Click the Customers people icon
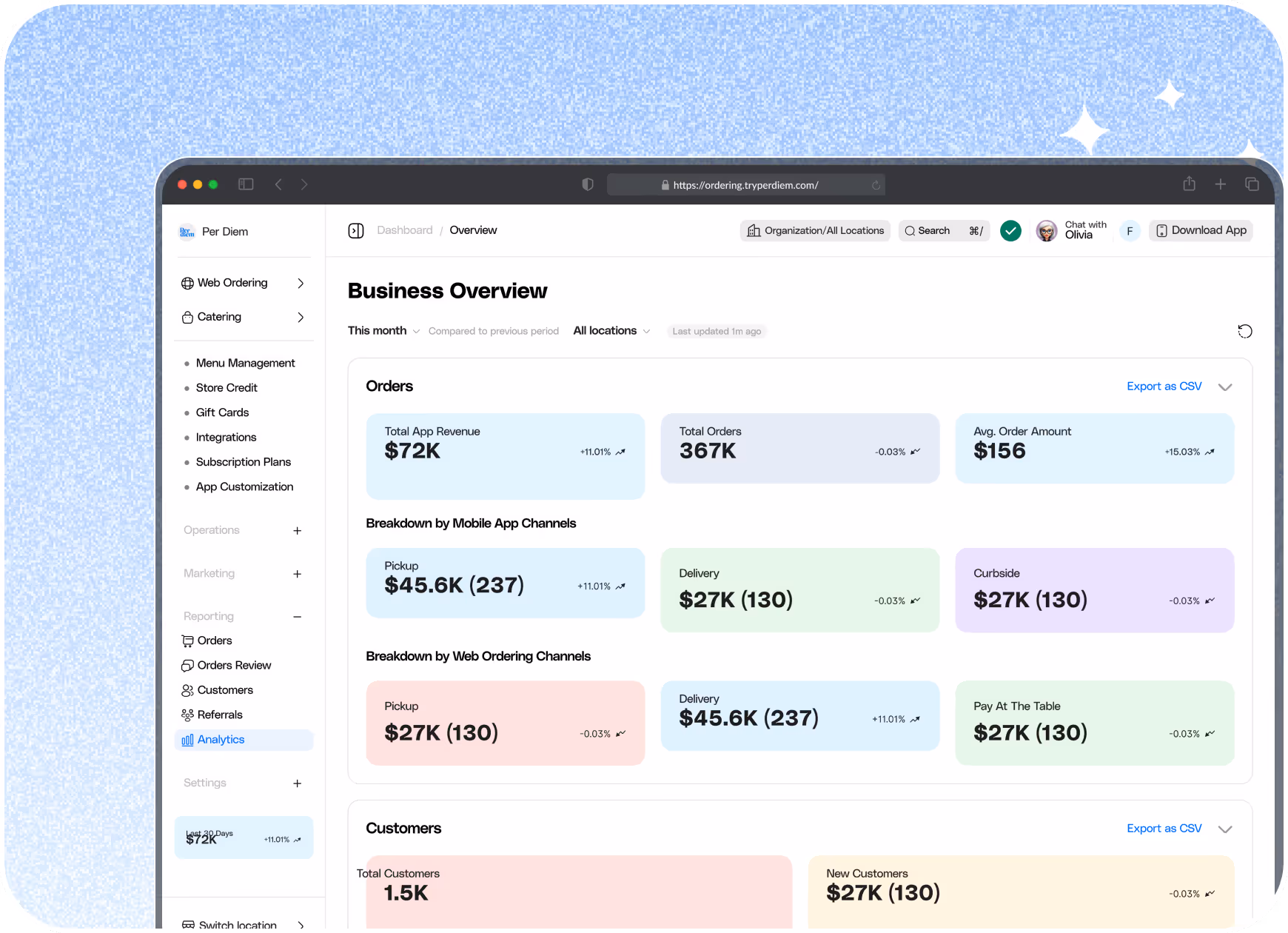 [187, 690]
